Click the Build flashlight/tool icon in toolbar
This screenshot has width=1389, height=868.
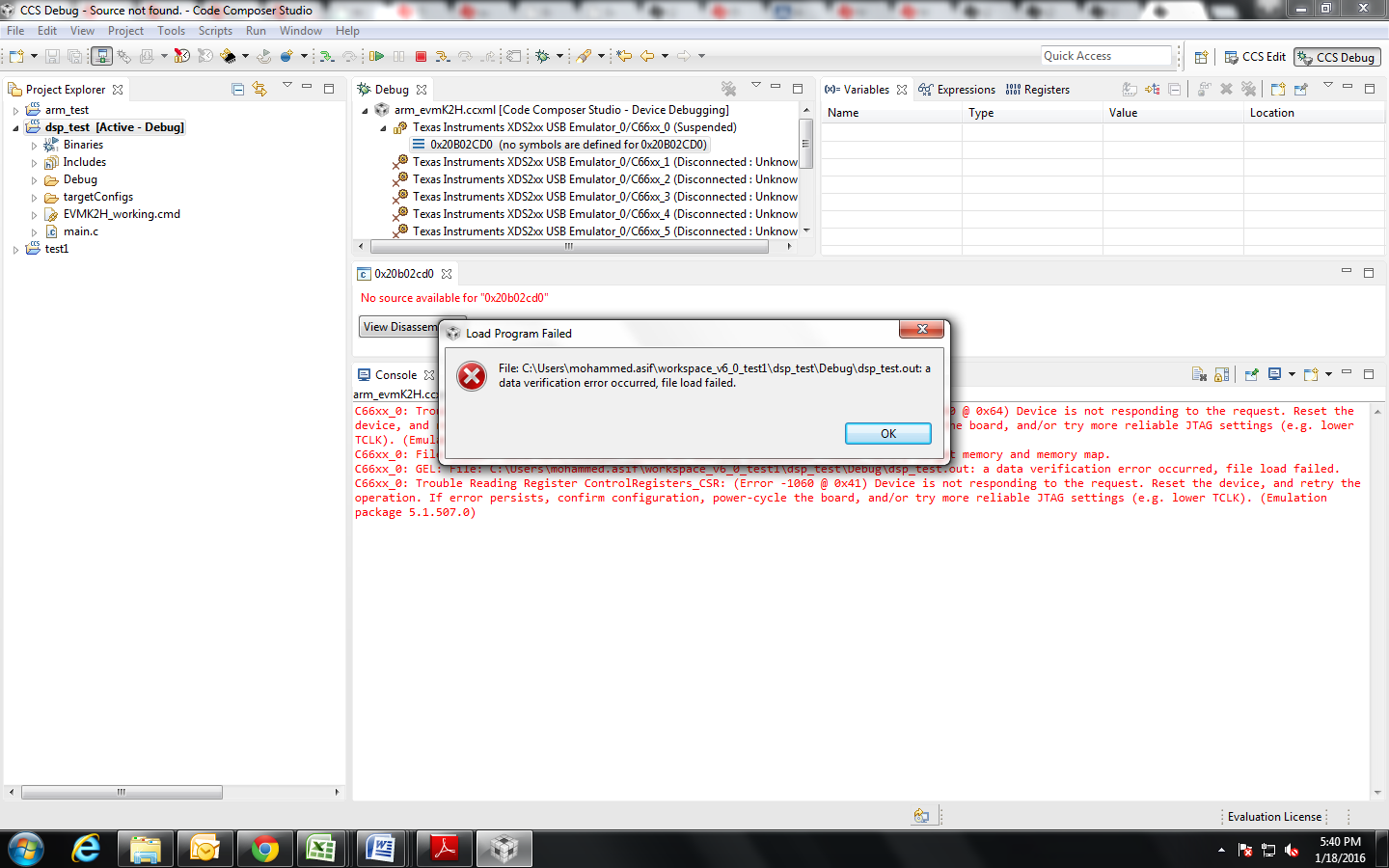(584, 56)
